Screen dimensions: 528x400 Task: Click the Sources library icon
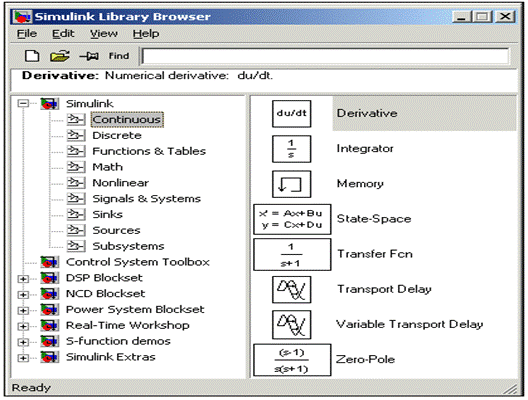click(x=76, y=230)
